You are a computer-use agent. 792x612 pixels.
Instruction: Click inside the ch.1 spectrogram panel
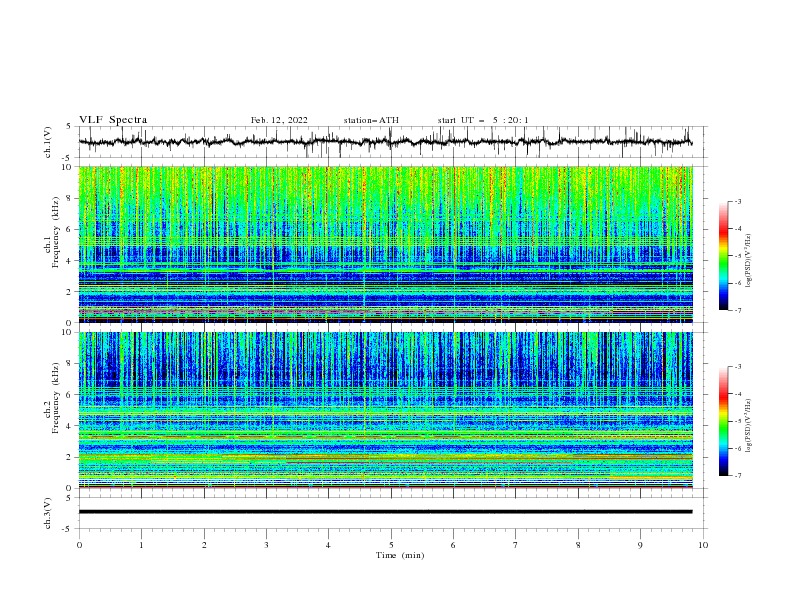[385, 244]
